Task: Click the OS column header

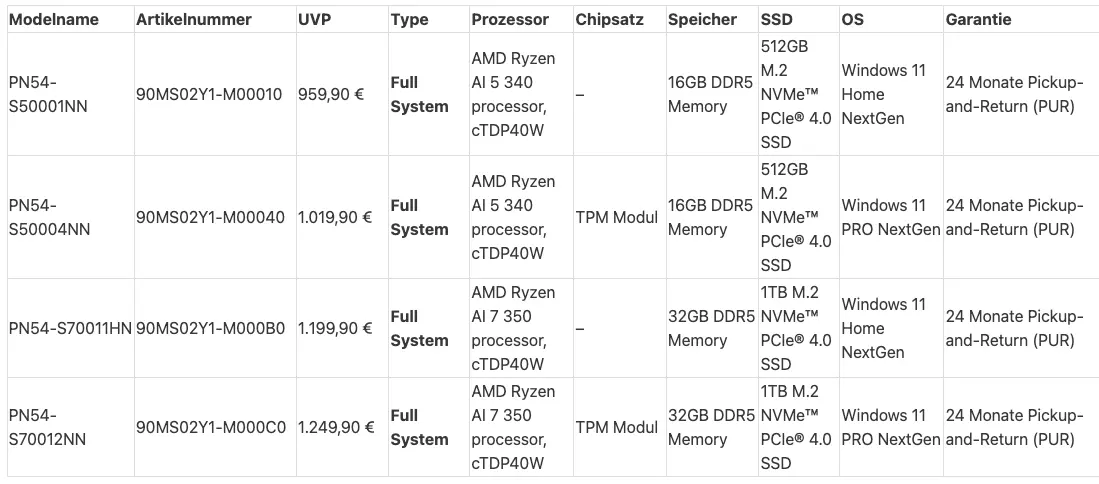Action: (852, 20)
